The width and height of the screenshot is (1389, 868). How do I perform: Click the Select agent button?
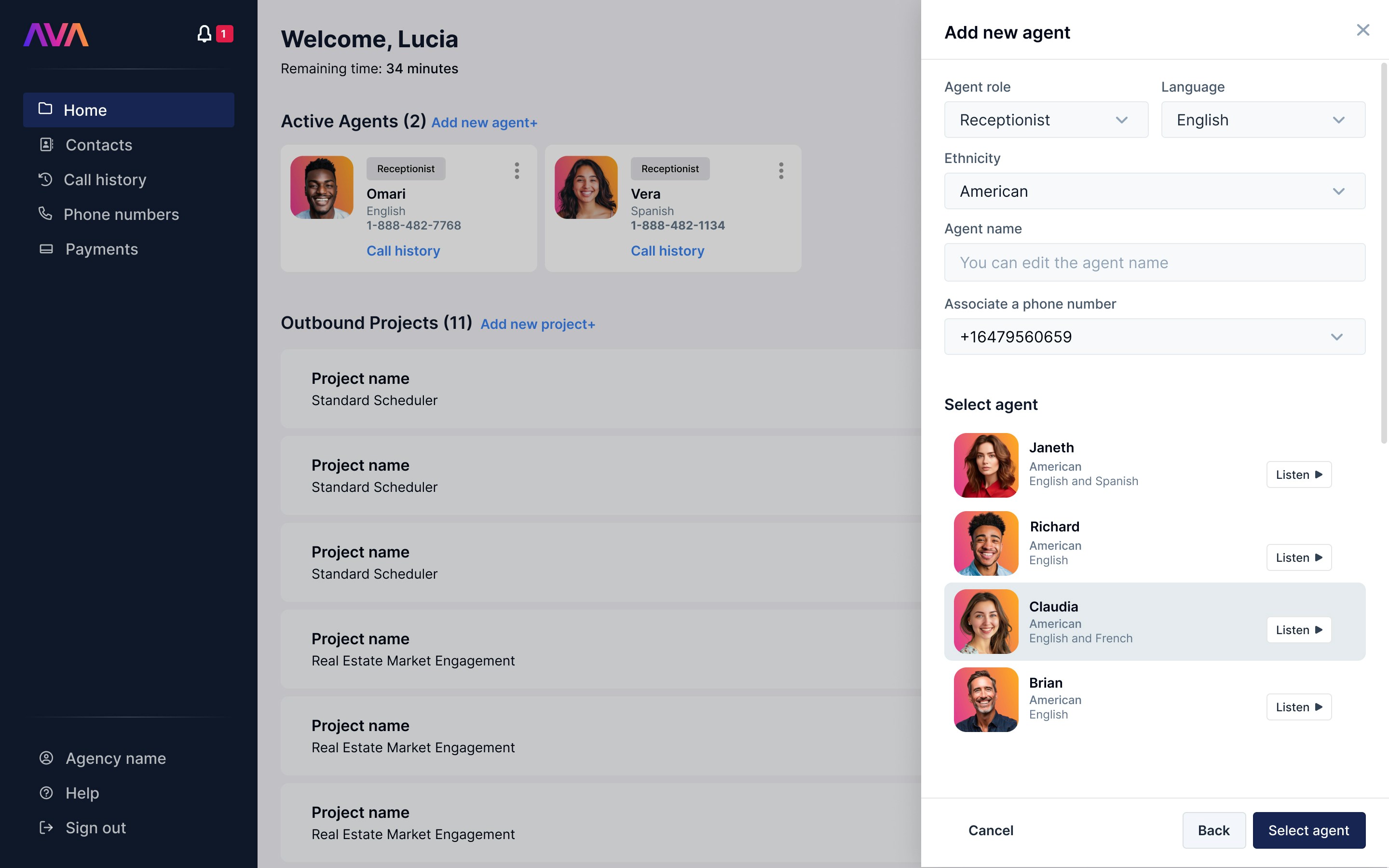click(1308, 831)
